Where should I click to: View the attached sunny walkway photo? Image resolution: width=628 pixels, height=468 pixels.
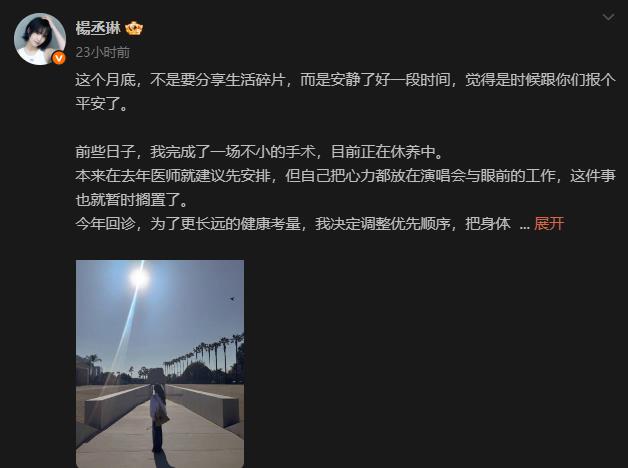[160, 364]
